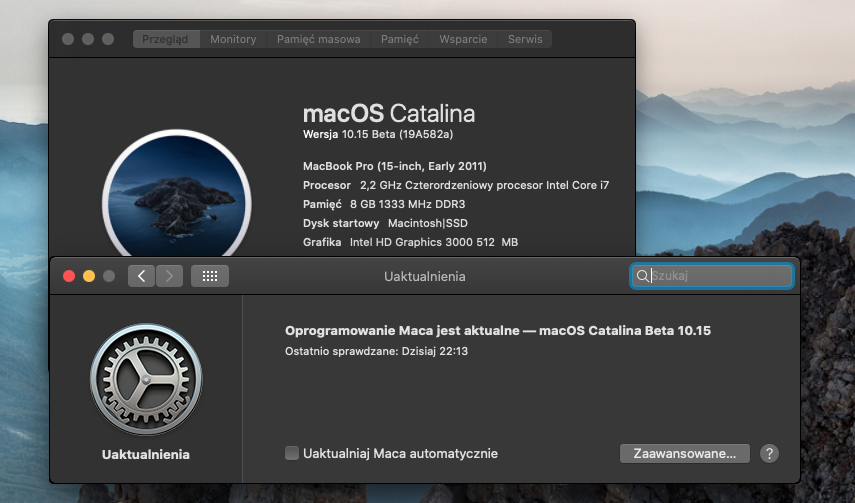Switch to the Monitory tab
This screenshot has width=855, height=503.
pos(233,39)
